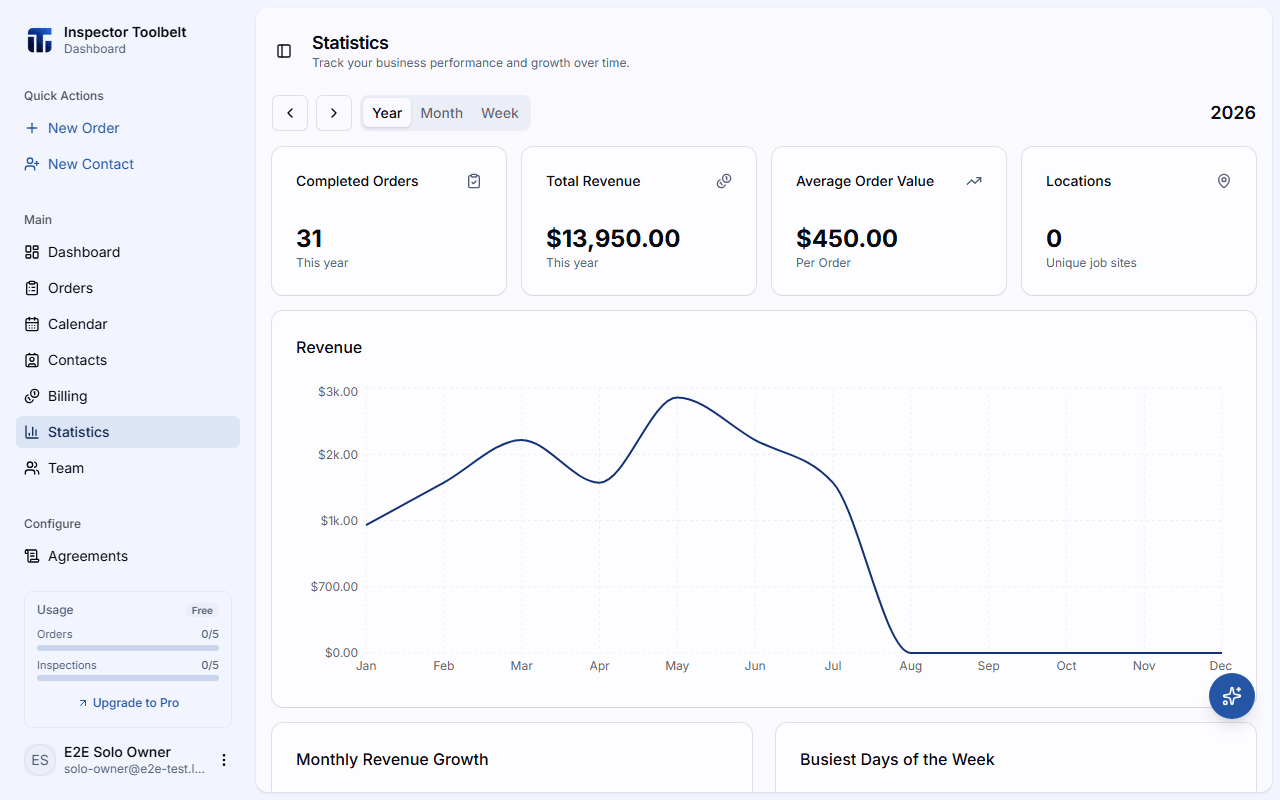The width and height of the screenshot is (1280, 800).
Task: Click the $450.00 average order value
Action: pyautogui.click(x=847, y=238)
